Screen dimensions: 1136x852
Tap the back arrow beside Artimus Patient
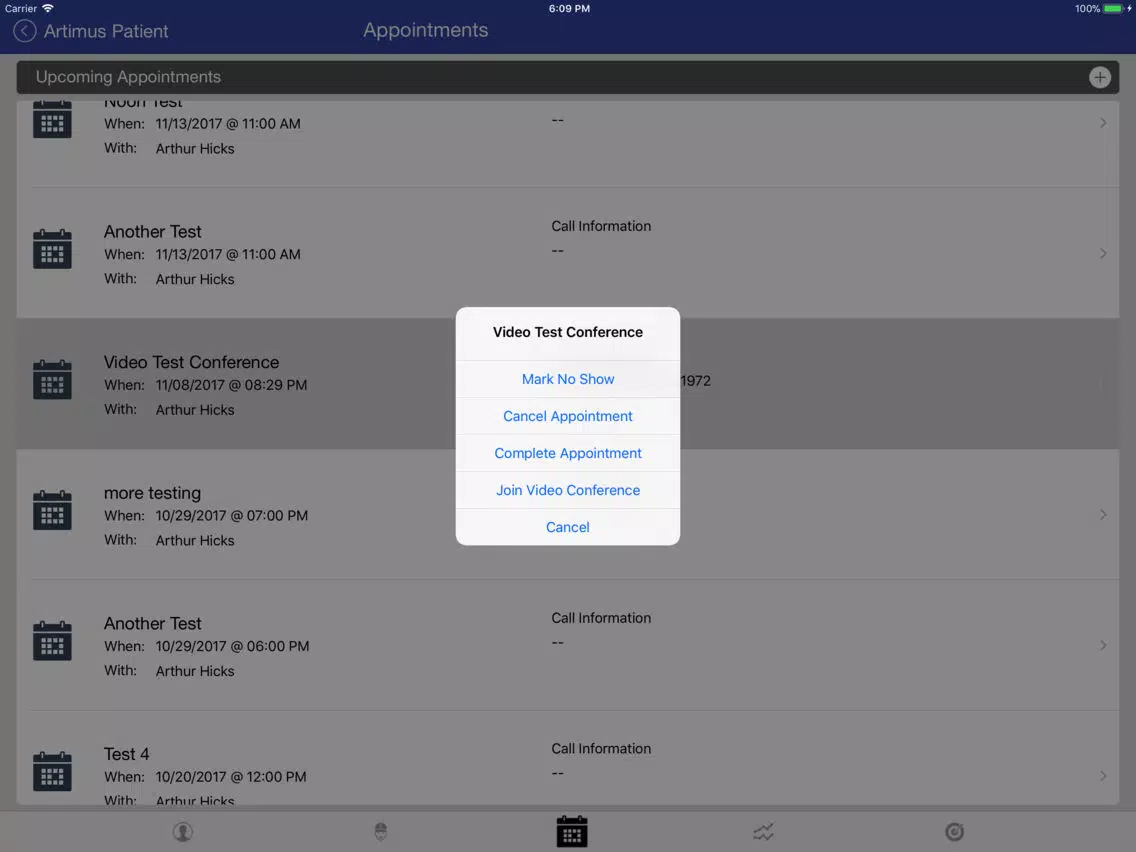point(25,31)
